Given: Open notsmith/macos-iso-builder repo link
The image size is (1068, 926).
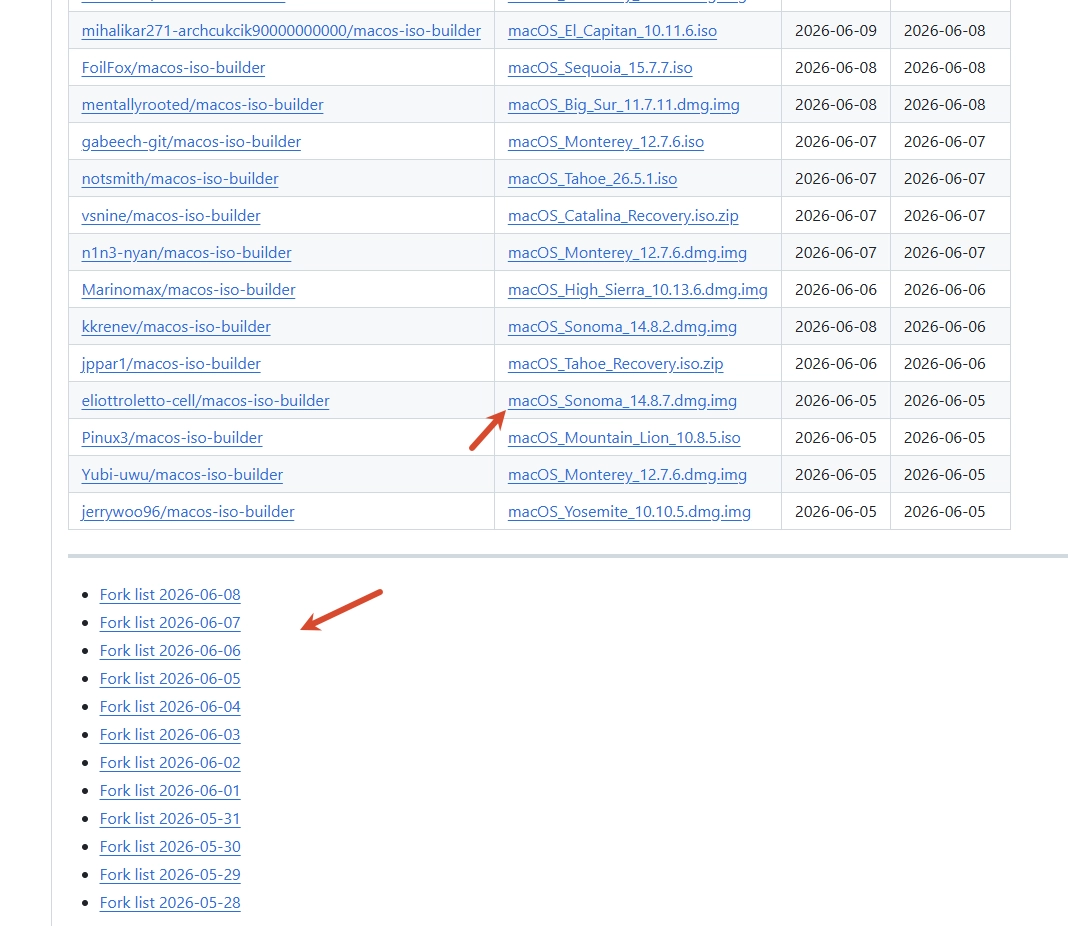Looking at the screenshot, I should tap(180, 178).
